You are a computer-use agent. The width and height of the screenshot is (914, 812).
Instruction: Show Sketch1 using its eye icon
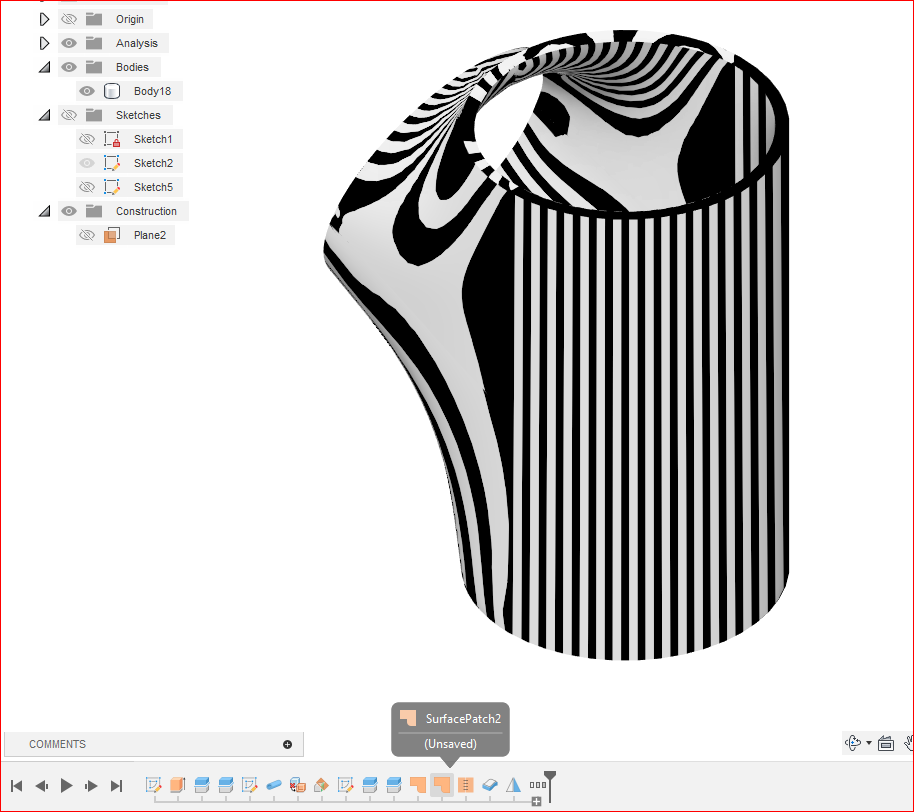(x=87, y=139)
